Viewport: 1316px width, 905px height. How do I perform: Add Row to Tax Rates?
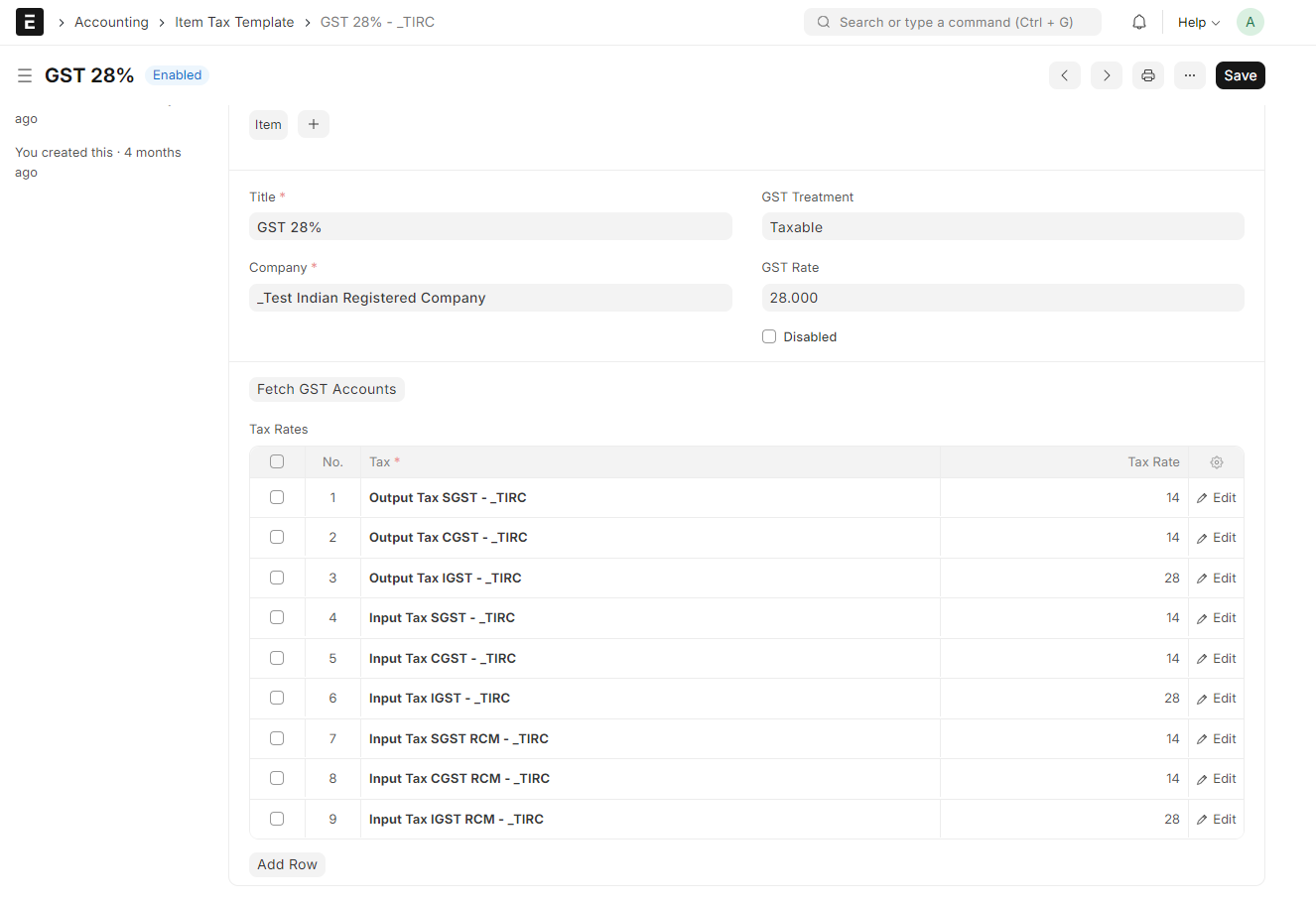click(x=287, y=864)
